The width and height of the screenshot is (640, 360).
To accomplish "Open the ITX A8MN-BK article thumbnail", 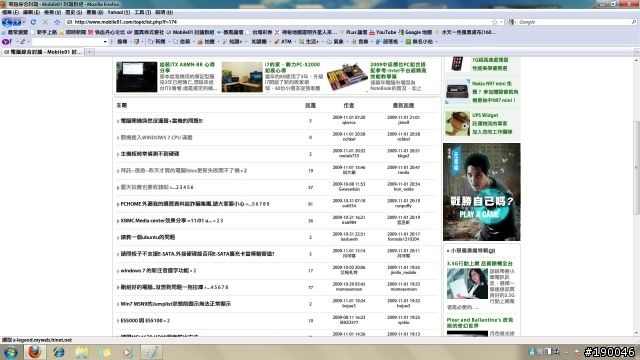I will pyautogui.click(x=136, y=77).
